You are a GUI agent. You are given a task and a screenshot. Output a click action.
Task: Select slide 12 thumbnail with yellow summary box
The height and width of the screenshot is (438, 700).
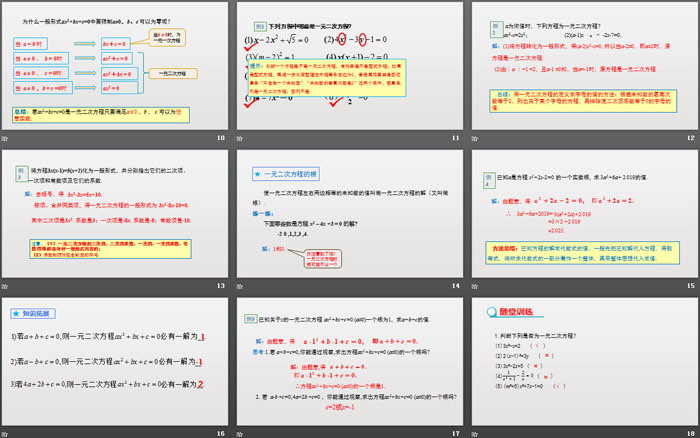tap(584, 64)
